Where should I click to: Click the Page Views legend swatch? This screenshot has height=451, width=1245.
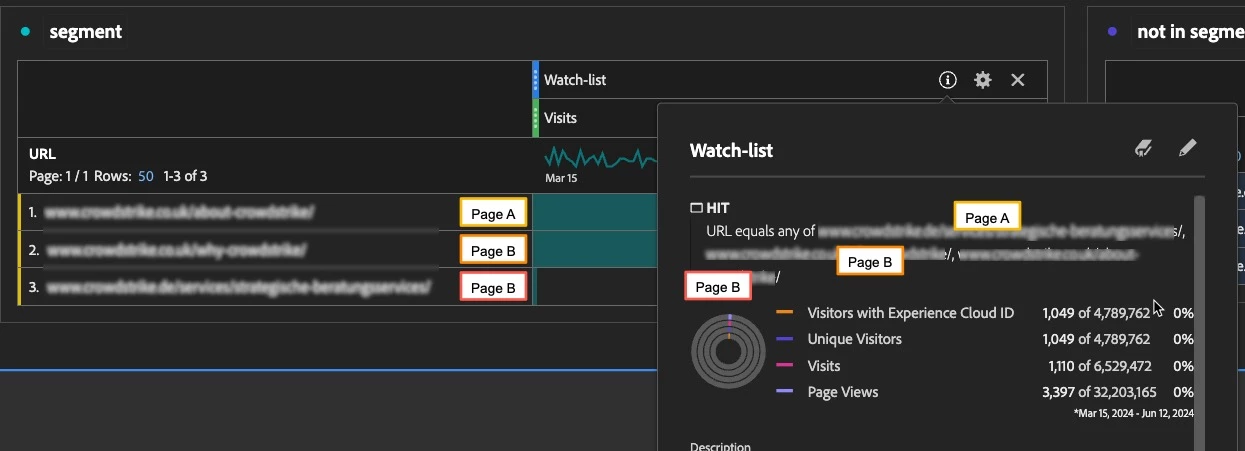(x=785, y=392)
